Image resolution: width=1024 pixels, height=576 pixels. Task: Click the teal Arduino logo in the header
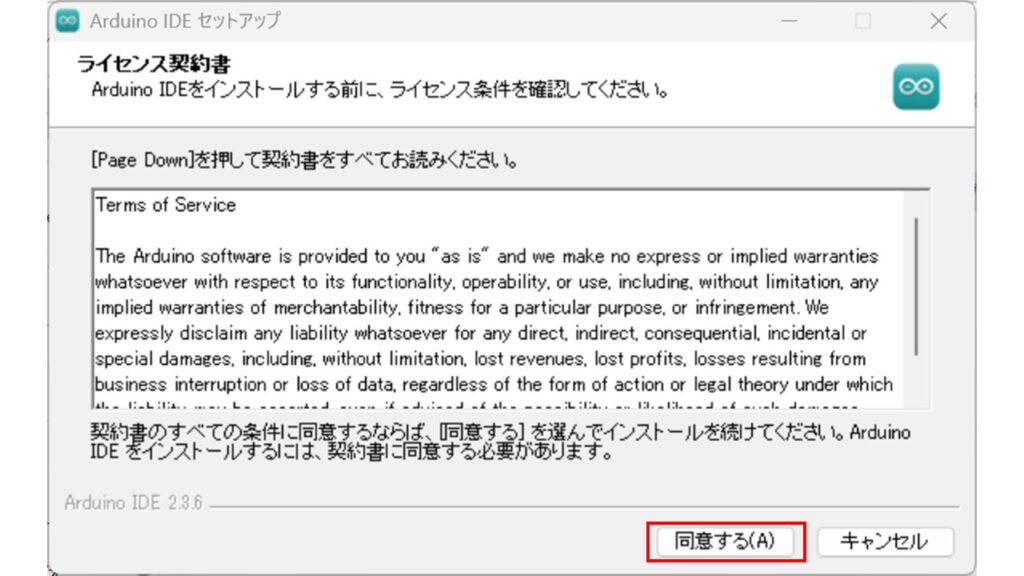coord(916,87)
